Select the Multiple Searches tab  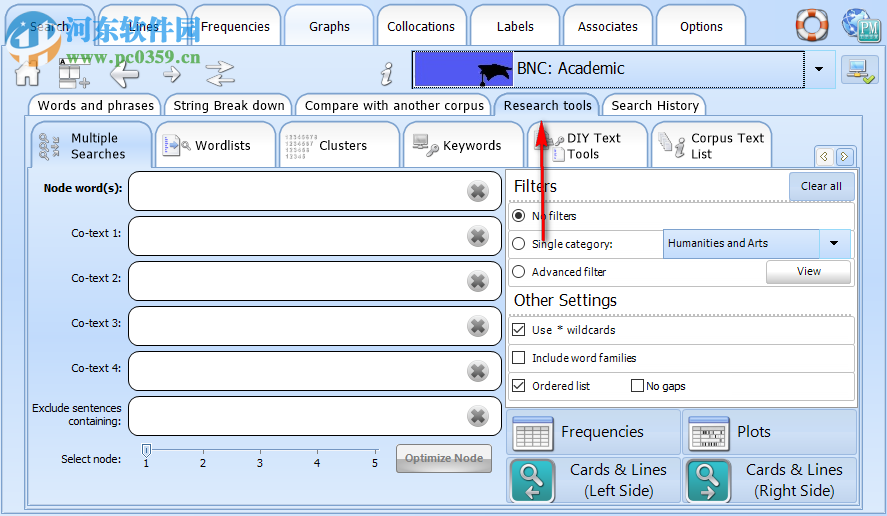point(92,146)
